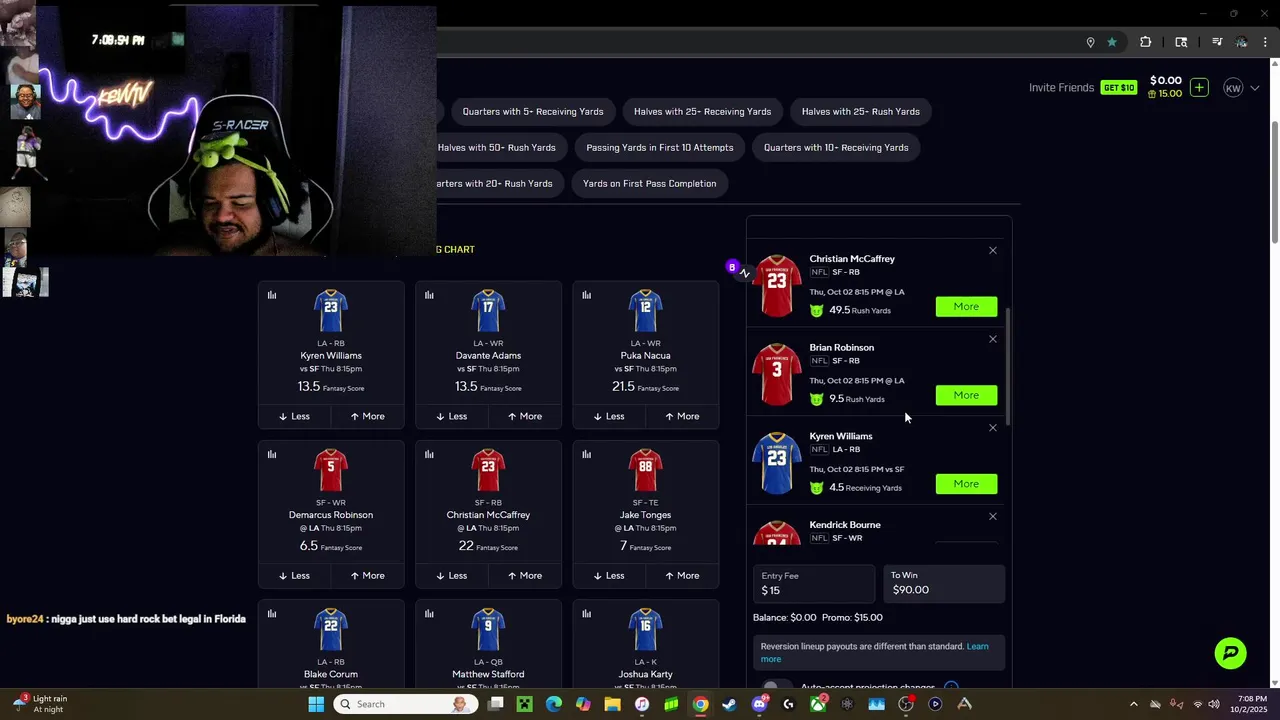
Task: Pick Less on Jake Tonges fantasy score
Action: click(609, 575)
